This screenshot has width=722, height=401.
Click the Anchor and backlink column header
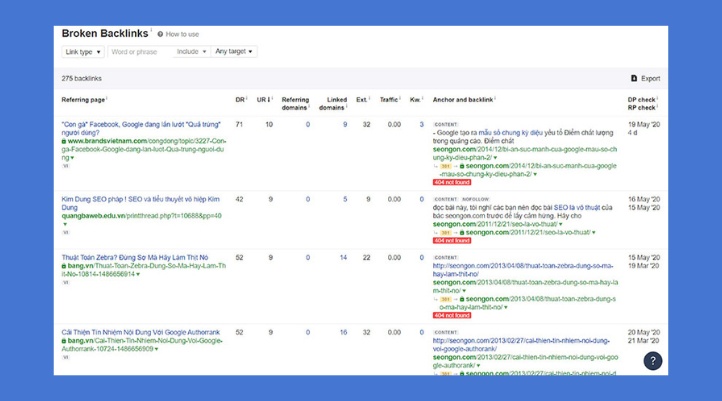(464, 99)
